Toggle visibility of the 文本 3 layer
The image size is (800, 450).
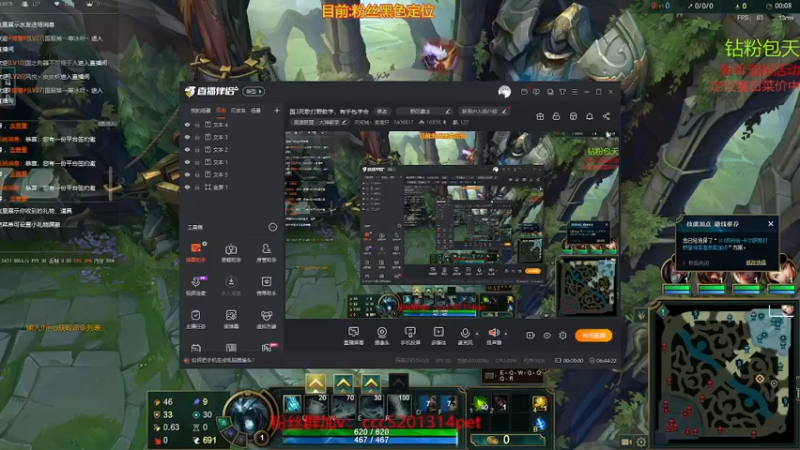click(x=187, y=137)
